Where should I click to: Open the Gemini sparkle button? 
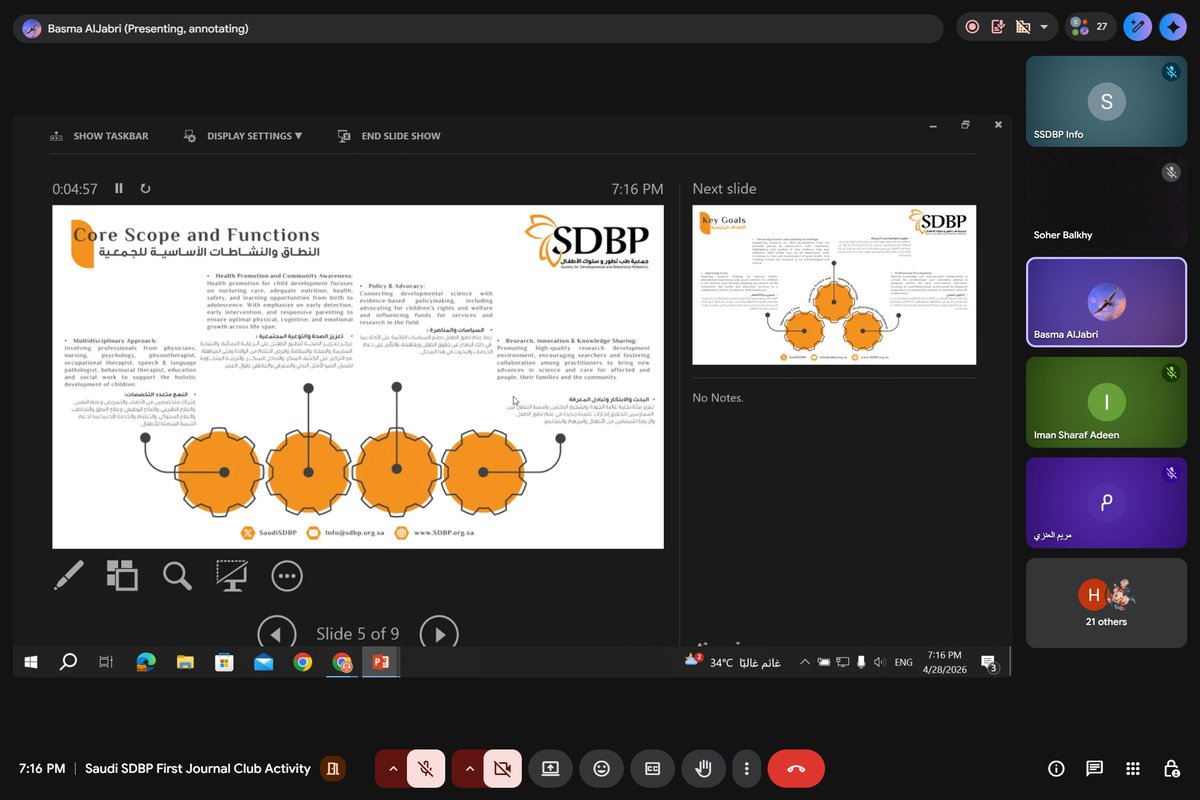tap(1172, 27)
